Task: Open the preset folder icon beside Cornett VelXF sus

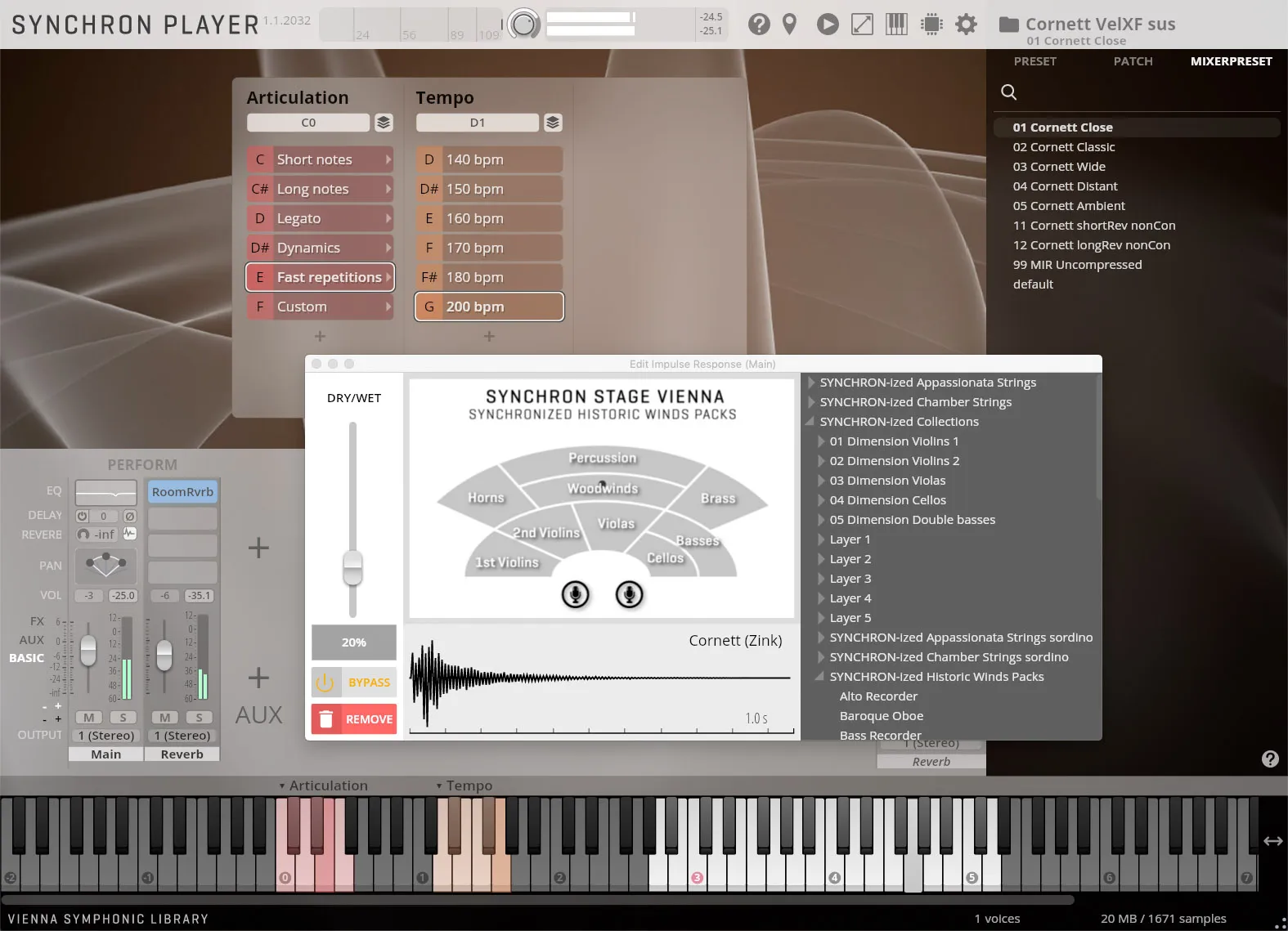Action: click(x=1008, y=25)
